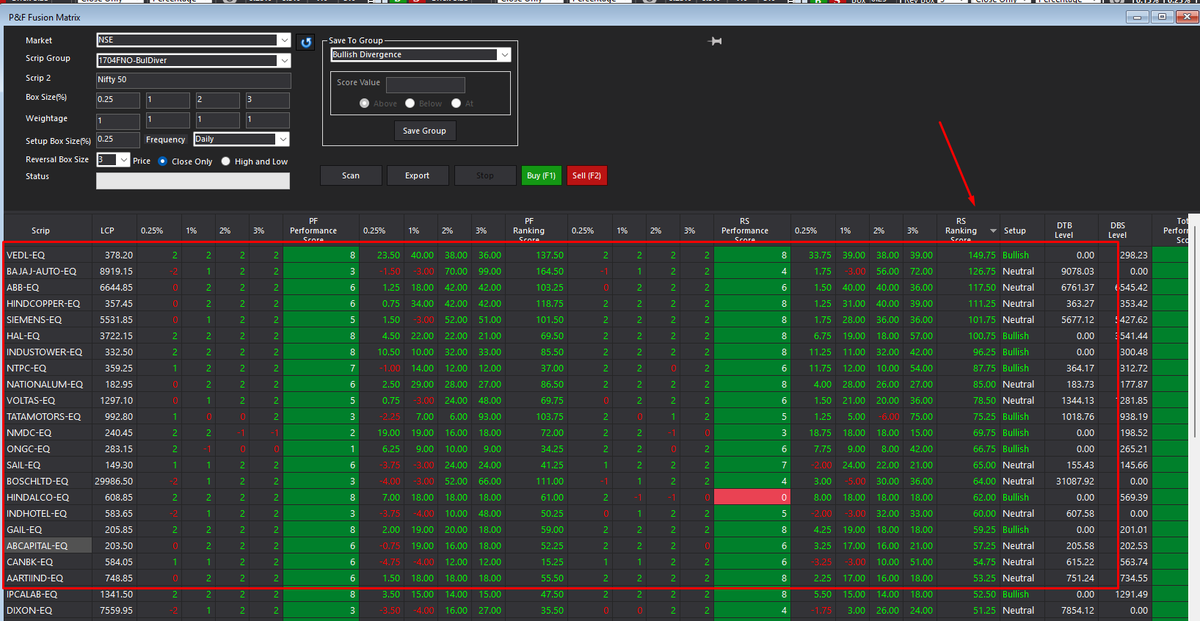This screenshot has height=621, width=1200.
Task: Click the Score Value input box
Action: click(425, 85)
